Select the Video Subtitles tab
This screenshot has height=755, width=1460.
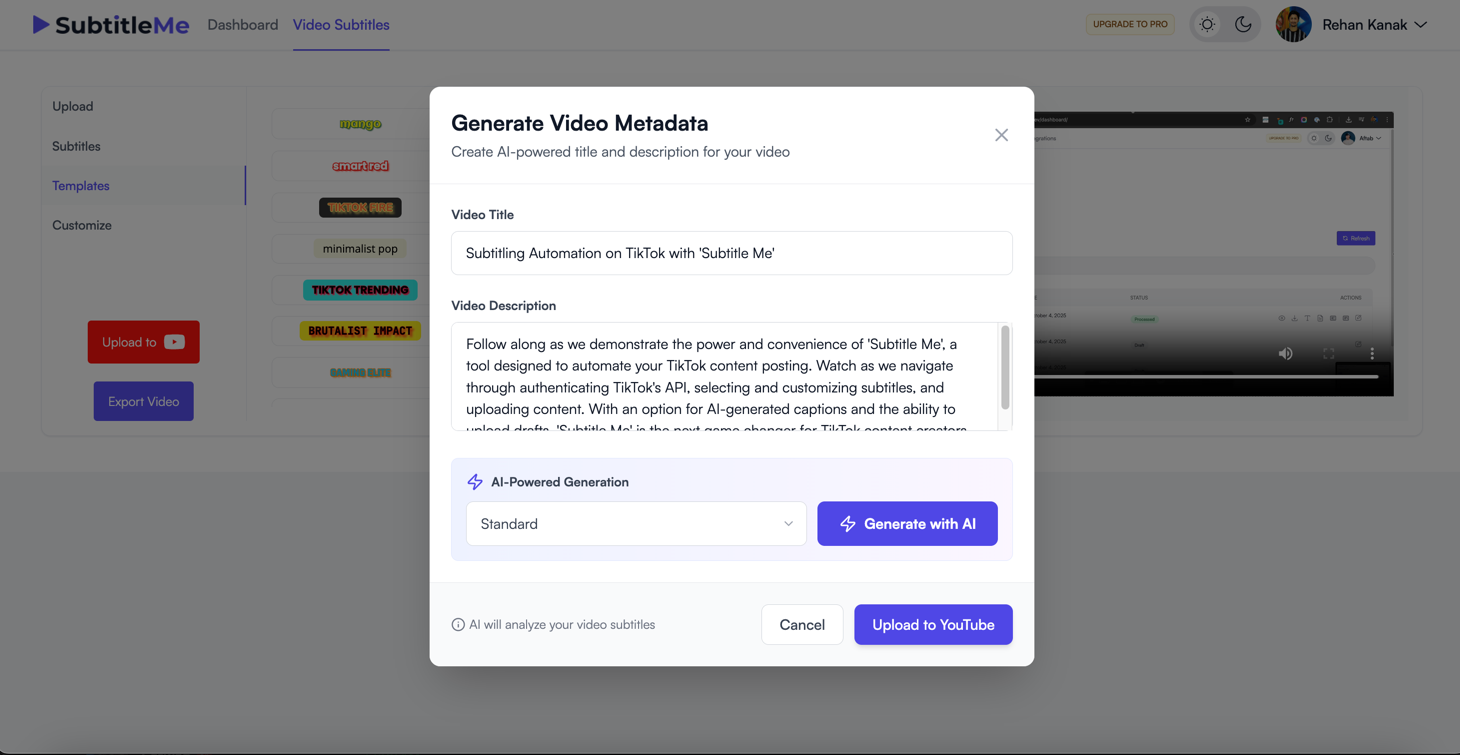click(x=341, y=25)
